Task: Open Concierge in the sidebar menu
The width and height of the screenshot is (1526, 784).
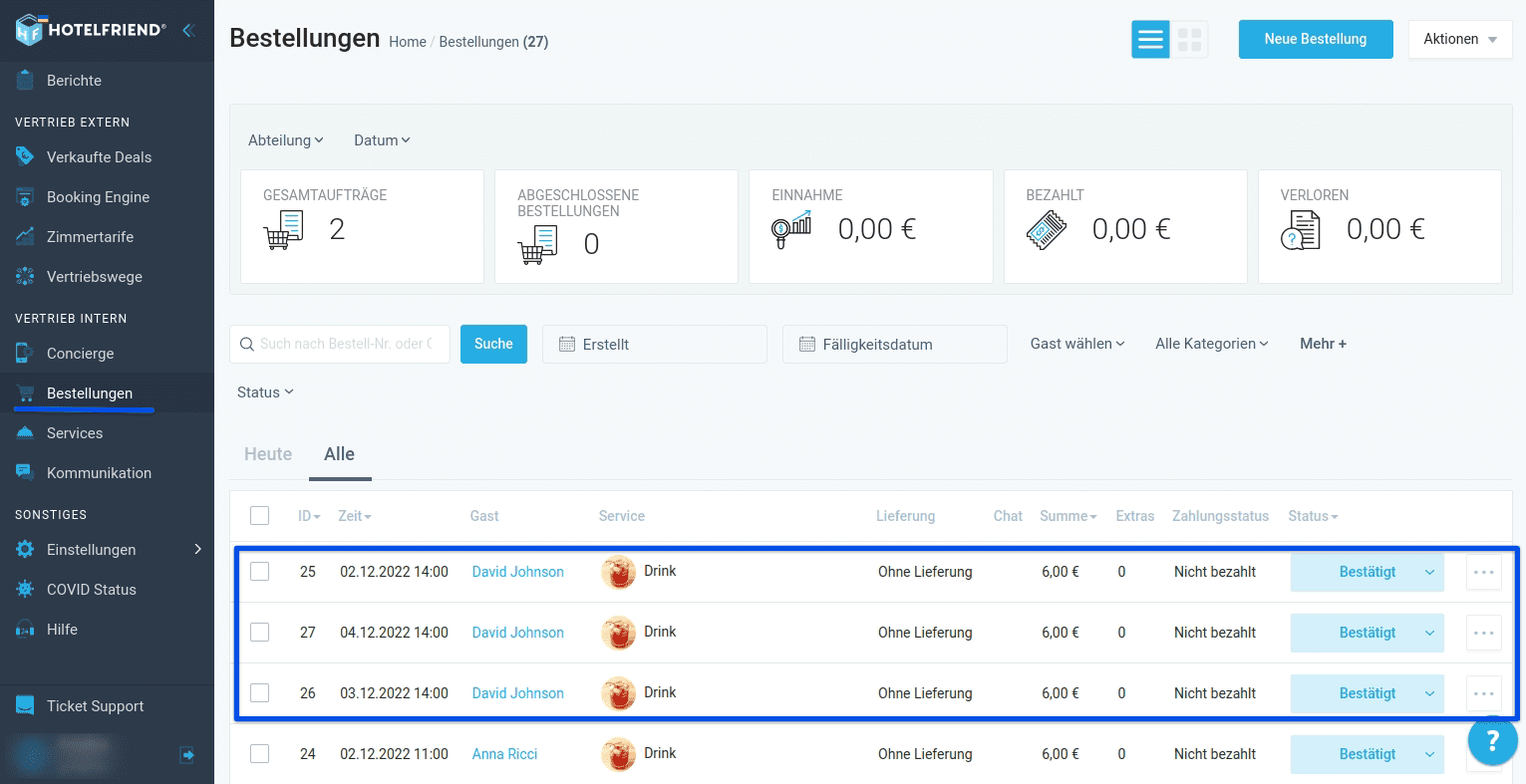Action: (80, 354)
